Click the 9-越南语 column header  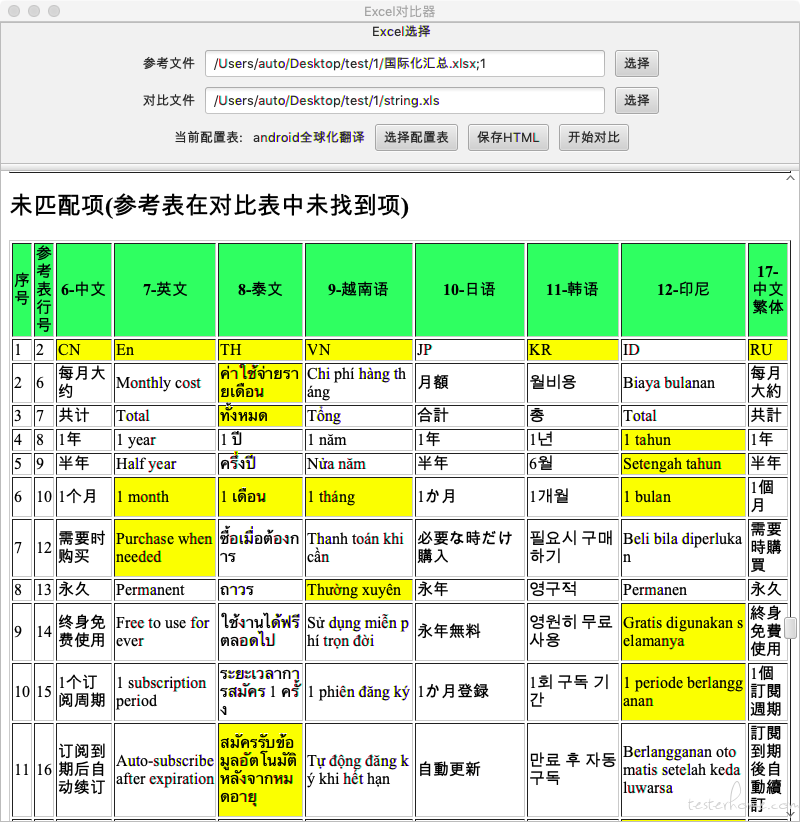click(x=359, y=289)
